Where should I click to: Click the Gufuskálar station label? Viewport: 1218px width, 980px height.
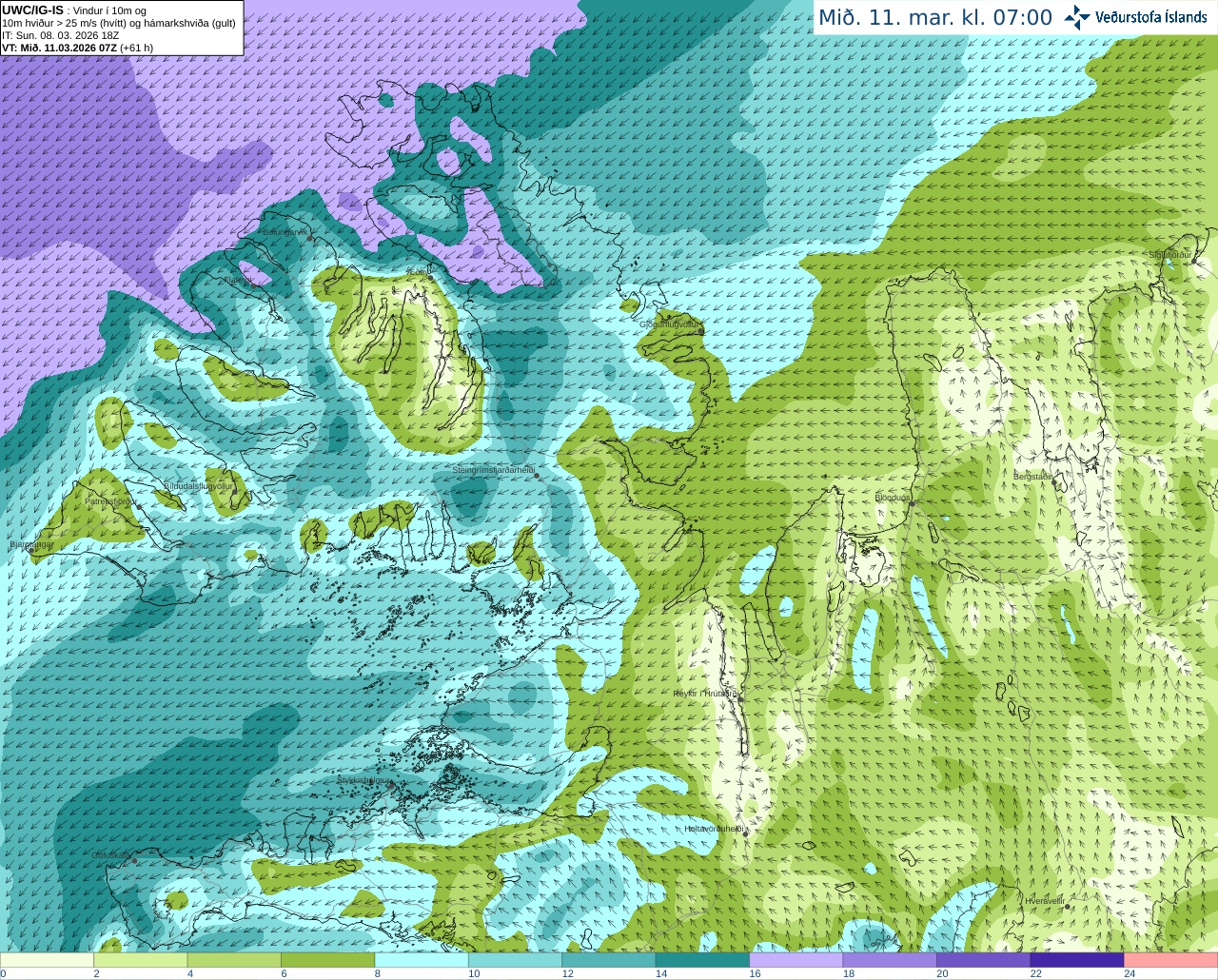pos(111,855)
